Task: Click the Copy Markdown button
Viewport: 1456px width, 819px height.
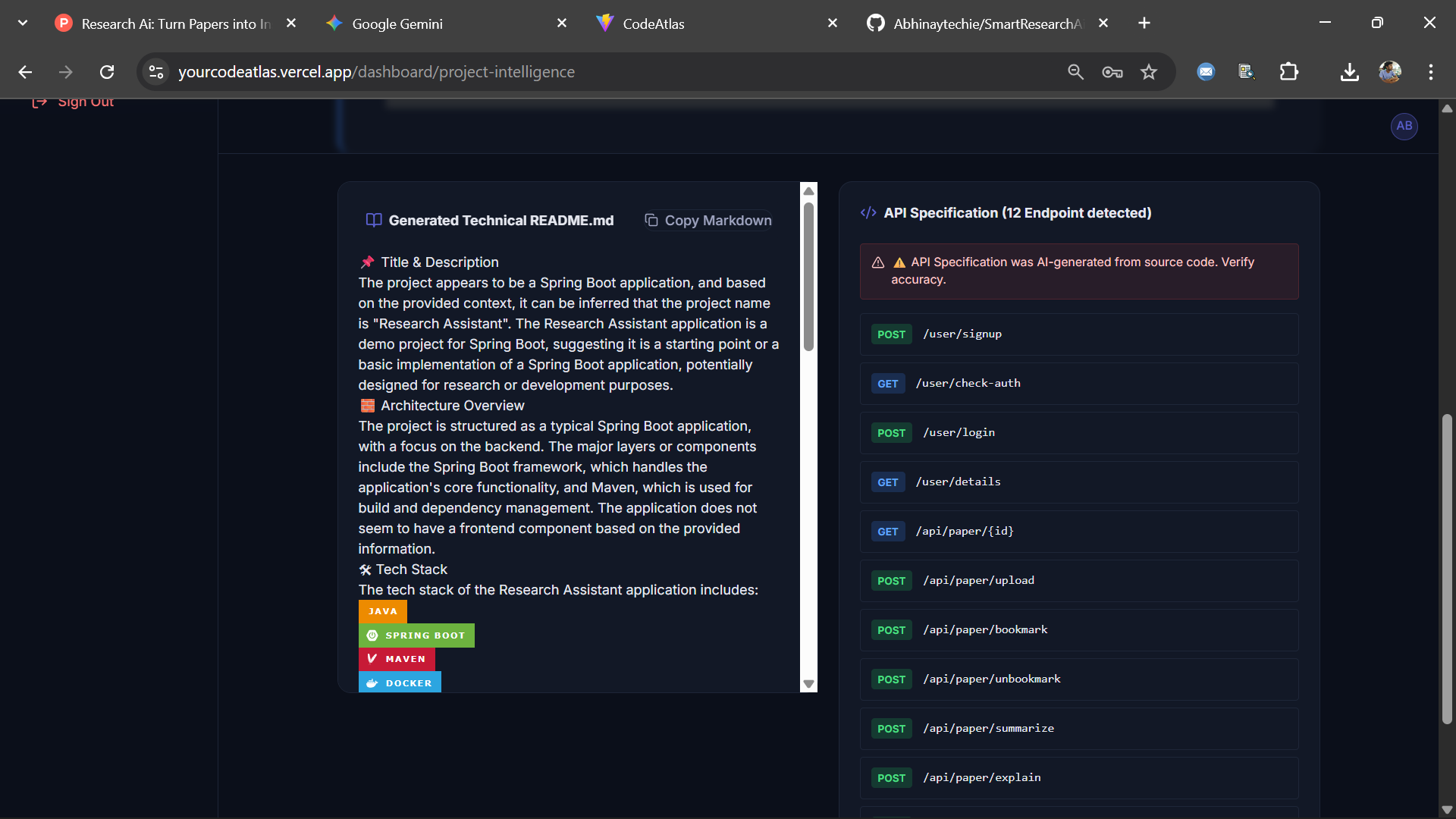Action: pyautogui.click(x=708, y=220)
